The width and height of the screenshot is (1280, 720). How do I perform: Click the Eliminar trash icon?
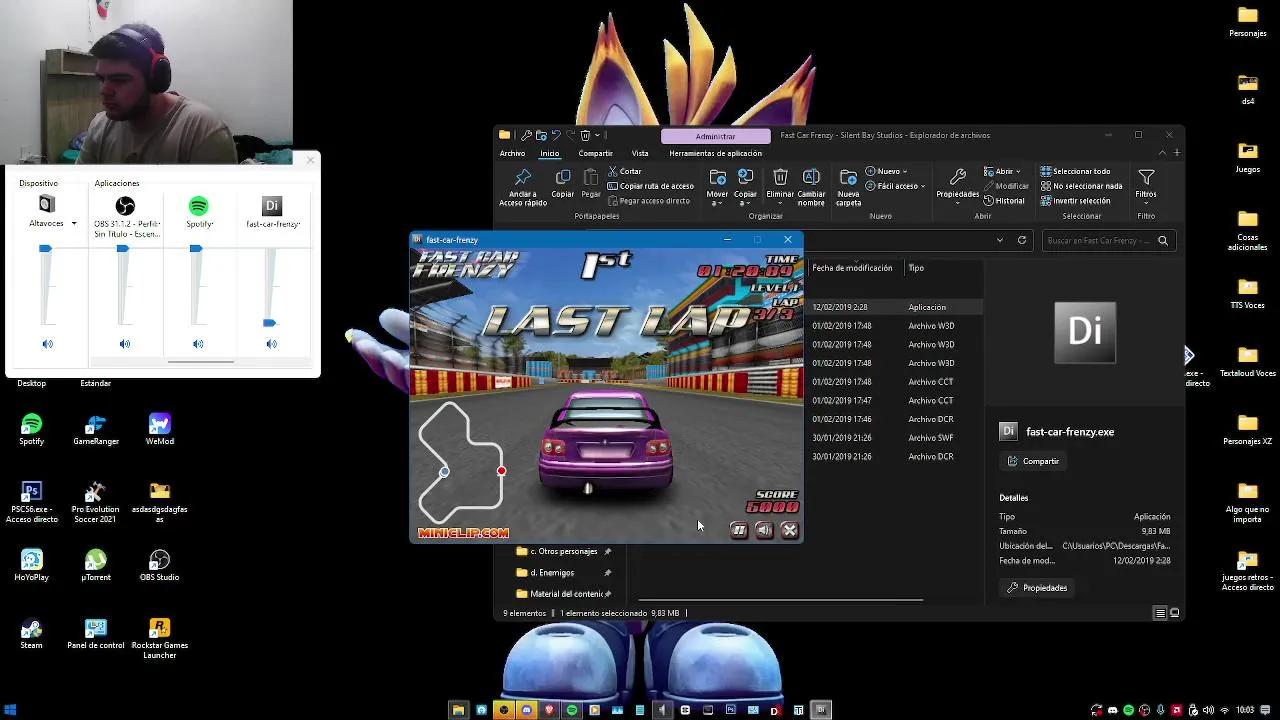pyautogui.click(x=780, y=177)
